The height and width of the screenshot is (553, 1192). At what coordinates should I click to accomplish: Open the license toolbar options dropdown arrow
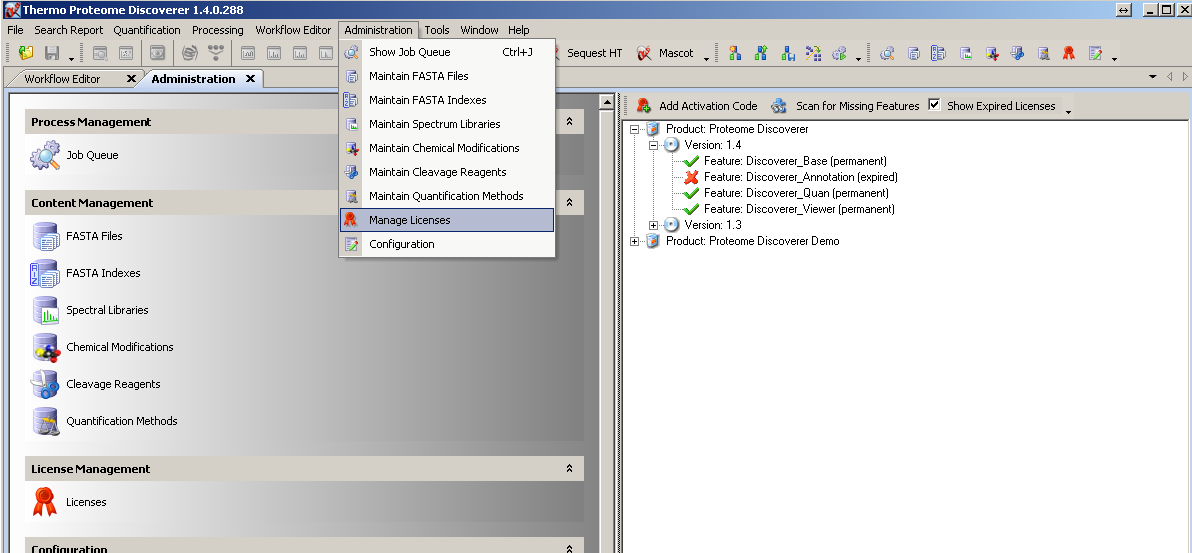click(x=1068, y=111)
